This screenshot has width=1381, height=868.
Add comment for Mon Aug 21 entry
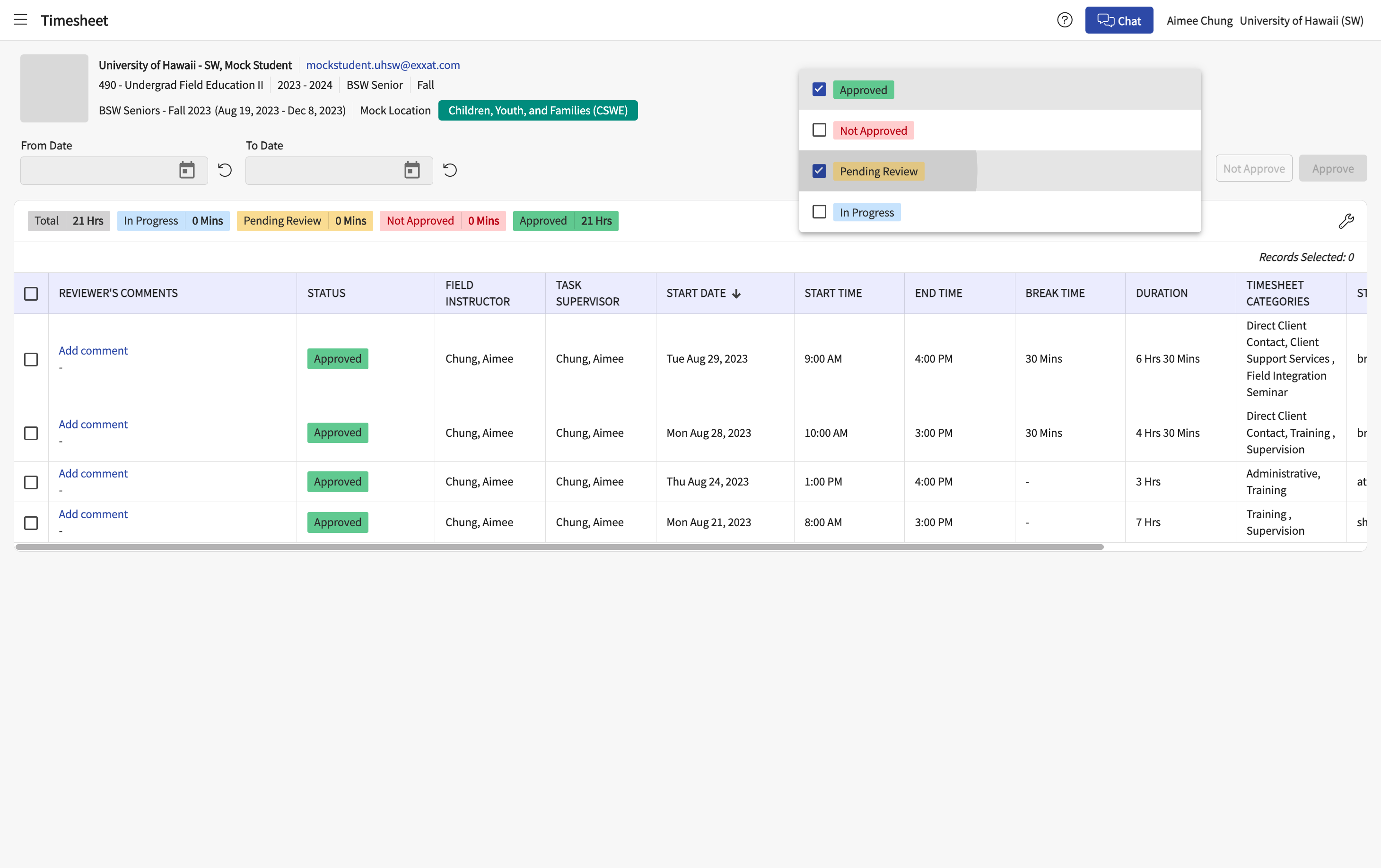click(x=93, y=514)
